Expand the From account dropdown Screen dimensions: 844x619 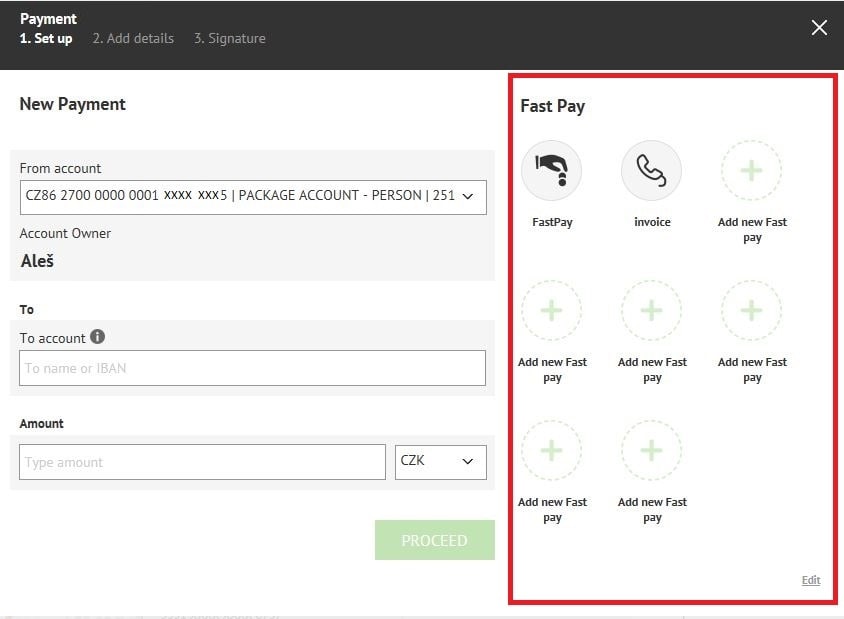[x=253, y=197]
